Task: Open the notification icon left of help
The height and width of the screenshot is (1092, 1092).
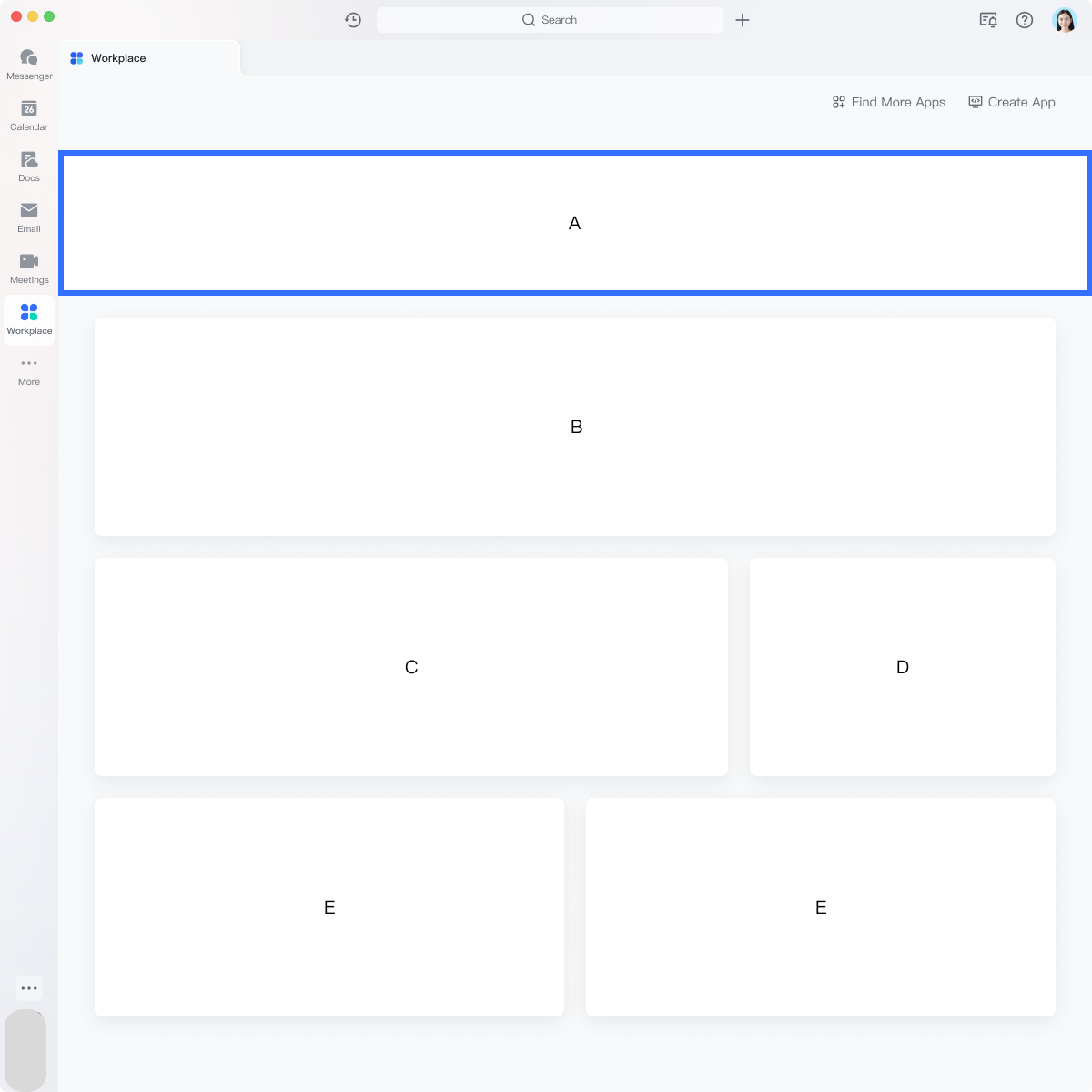Action: [987, 20]
